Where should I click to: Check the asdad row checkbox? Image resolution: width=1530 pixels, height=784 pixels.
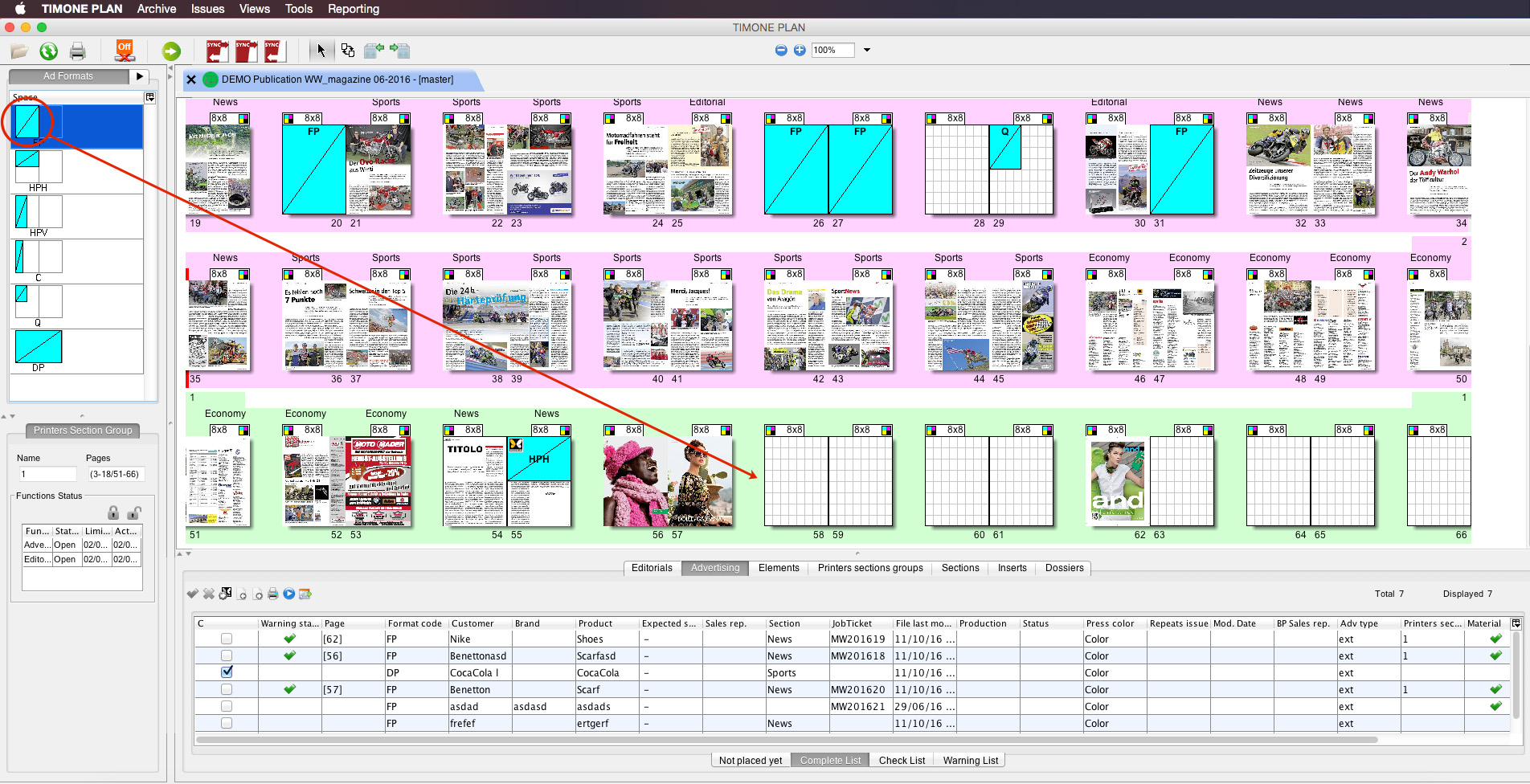click(x=227, y=706)
